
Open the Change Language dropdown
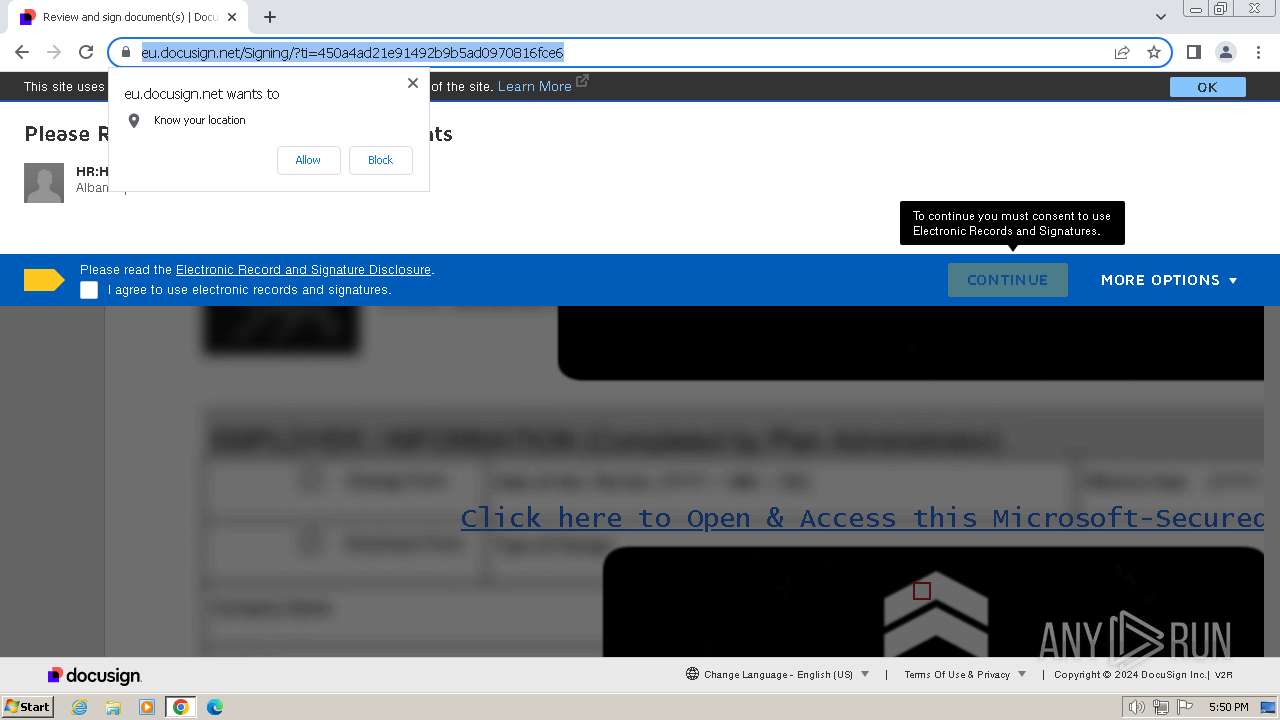[x=778, y=674]
